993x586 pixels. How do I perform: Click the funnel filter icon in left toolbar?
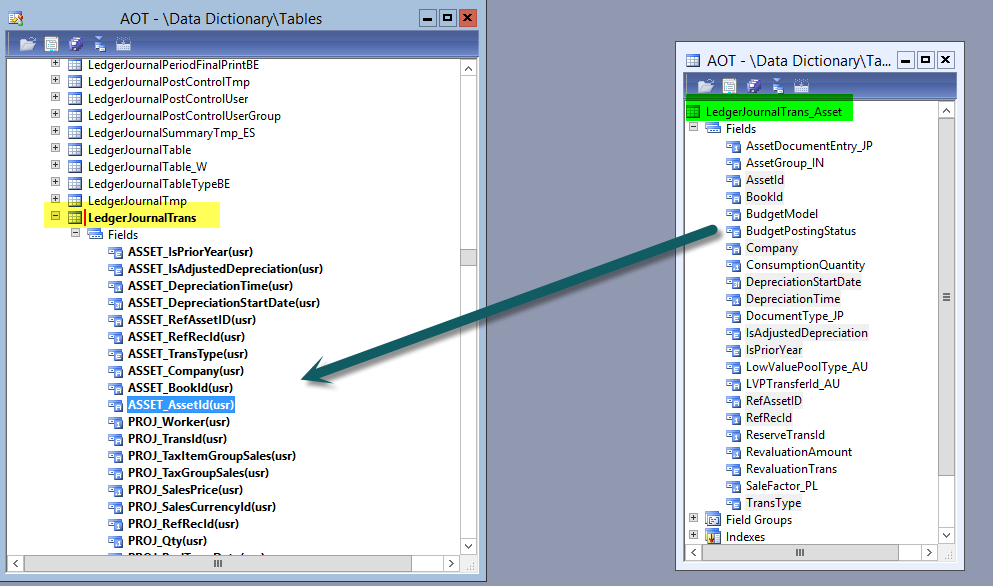(x=99, y=43)
